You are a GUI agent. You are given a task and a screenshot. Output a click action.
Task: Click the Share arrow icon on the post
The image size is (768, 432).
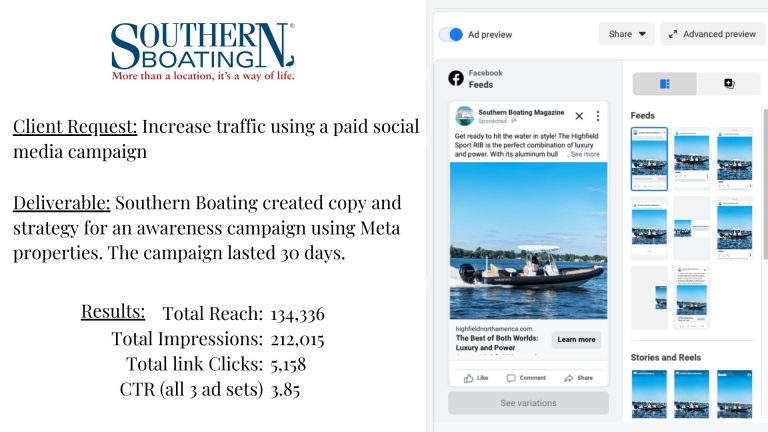pyautogui.click(x=569, y=378)
